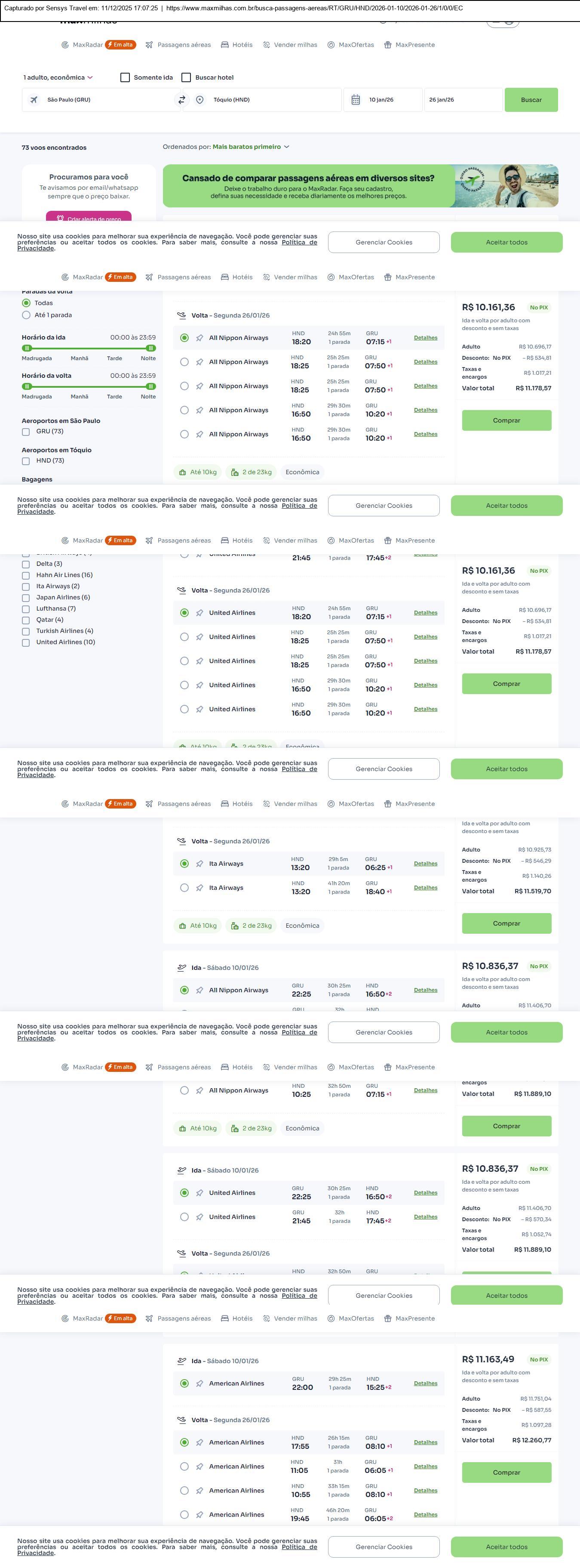This screenshot has width=580, height=1568.
Task: Click the green Buscar button
Action: (x=531, y=100)
